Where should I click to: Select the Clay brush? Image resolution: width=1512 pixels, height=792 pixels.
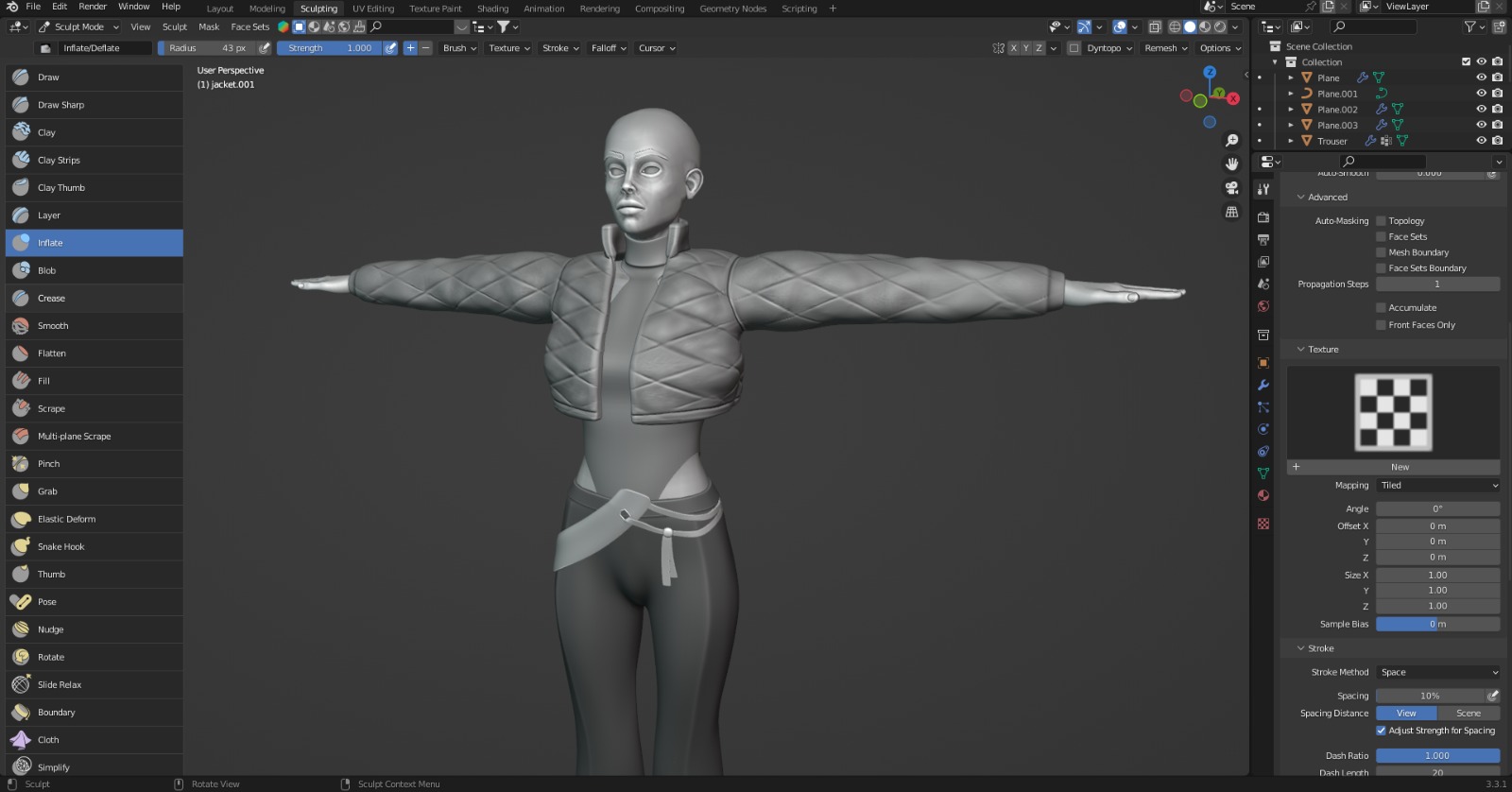[94, 132]
